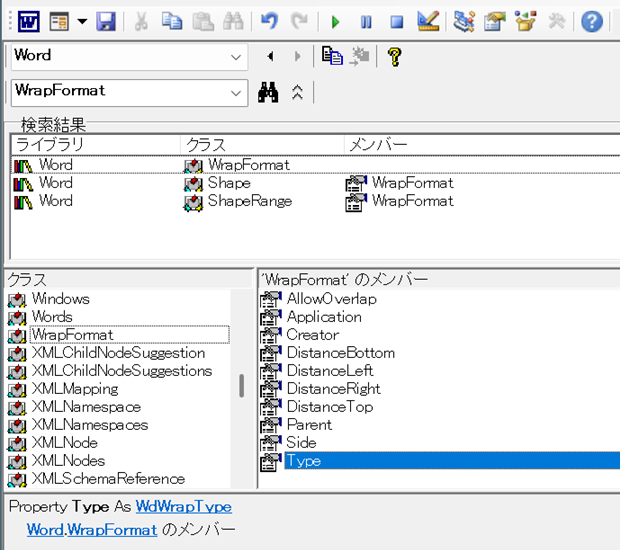
Task: Go back with left arrow
Action: click(x=270, y=57)
